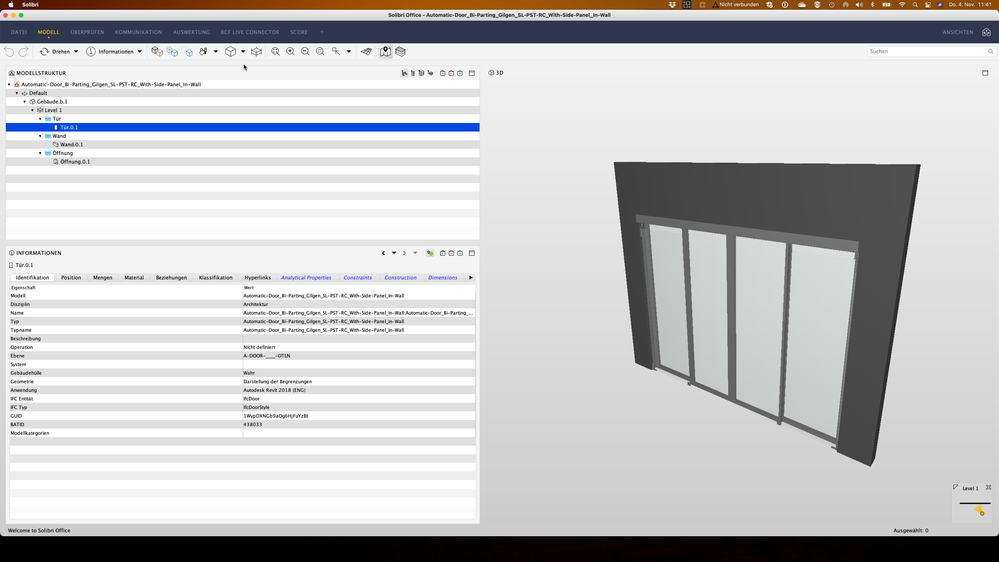The width and height of the screenshot is (999, 562).
Task: Collapse the Wand folder in model tree
Action: point(41,136)
